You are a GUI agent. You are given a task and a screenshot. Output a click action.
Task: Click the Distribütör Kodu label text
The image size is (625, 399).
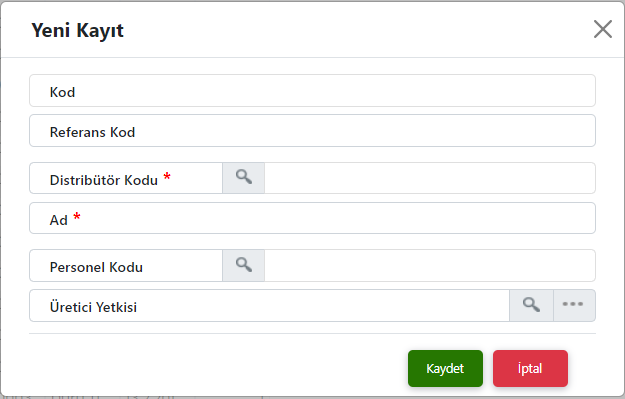tap(104, 180)
